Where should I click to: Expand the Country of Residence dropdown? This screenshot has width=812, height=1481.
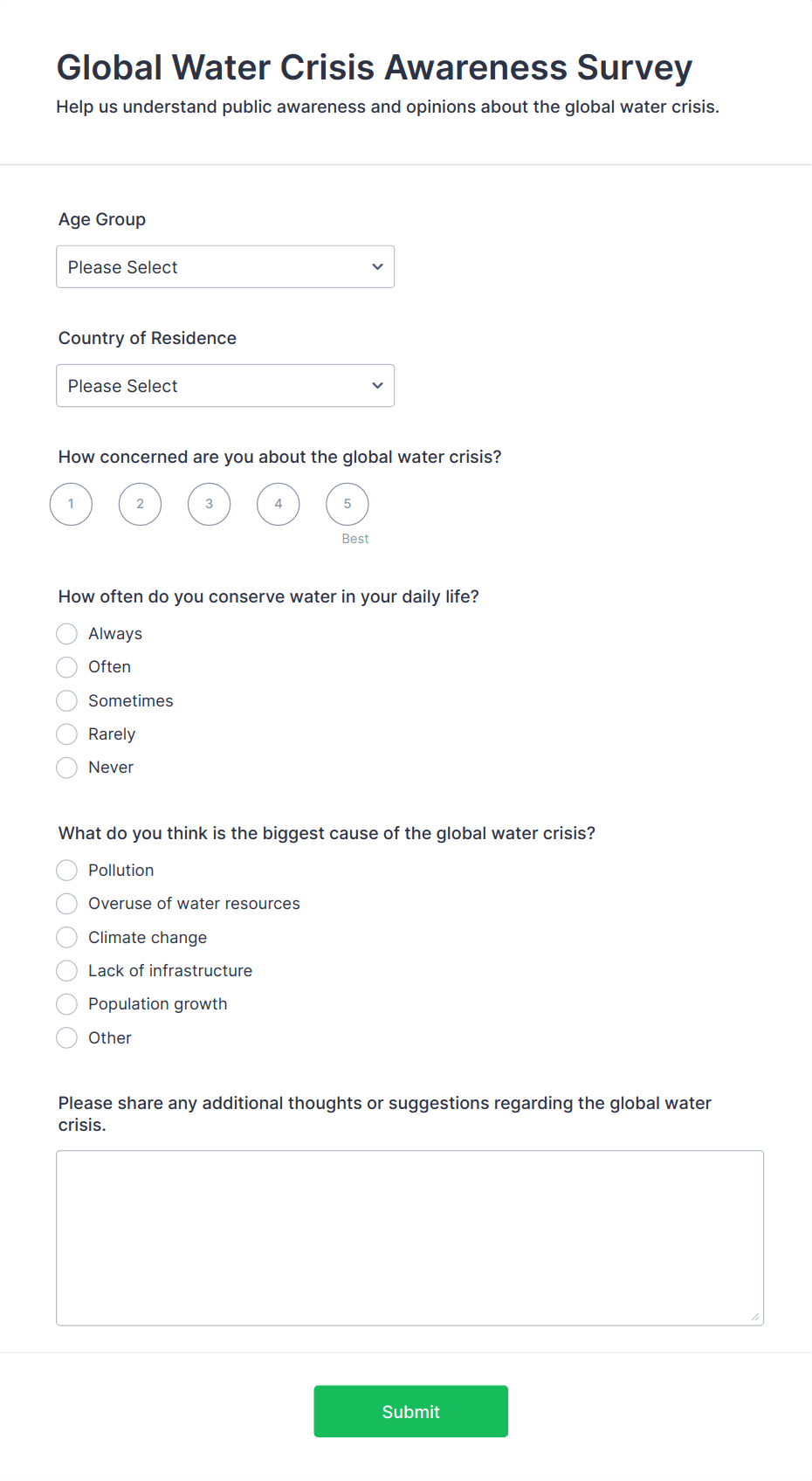click(x=224, y=386)
